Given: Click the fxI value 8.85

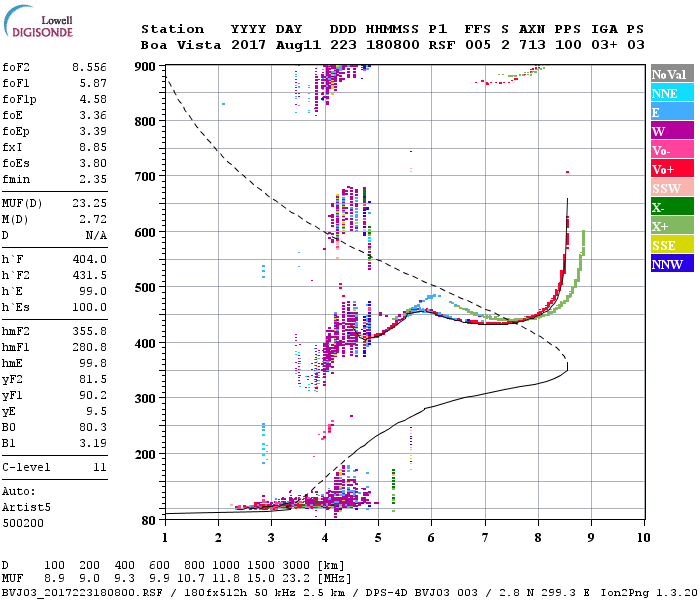Looking at the screenshot, I should point(93,147).
